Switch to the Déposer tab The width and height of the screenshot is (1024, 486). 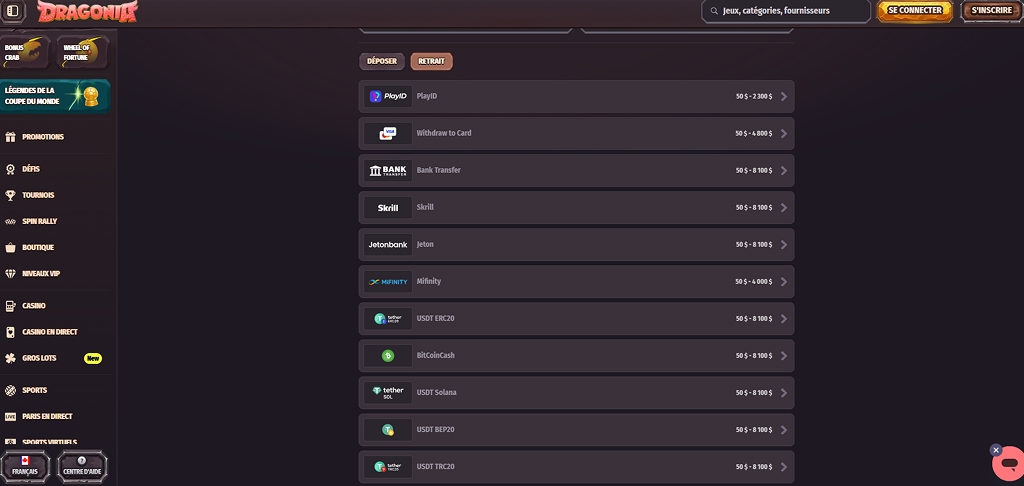coord(382,61)
